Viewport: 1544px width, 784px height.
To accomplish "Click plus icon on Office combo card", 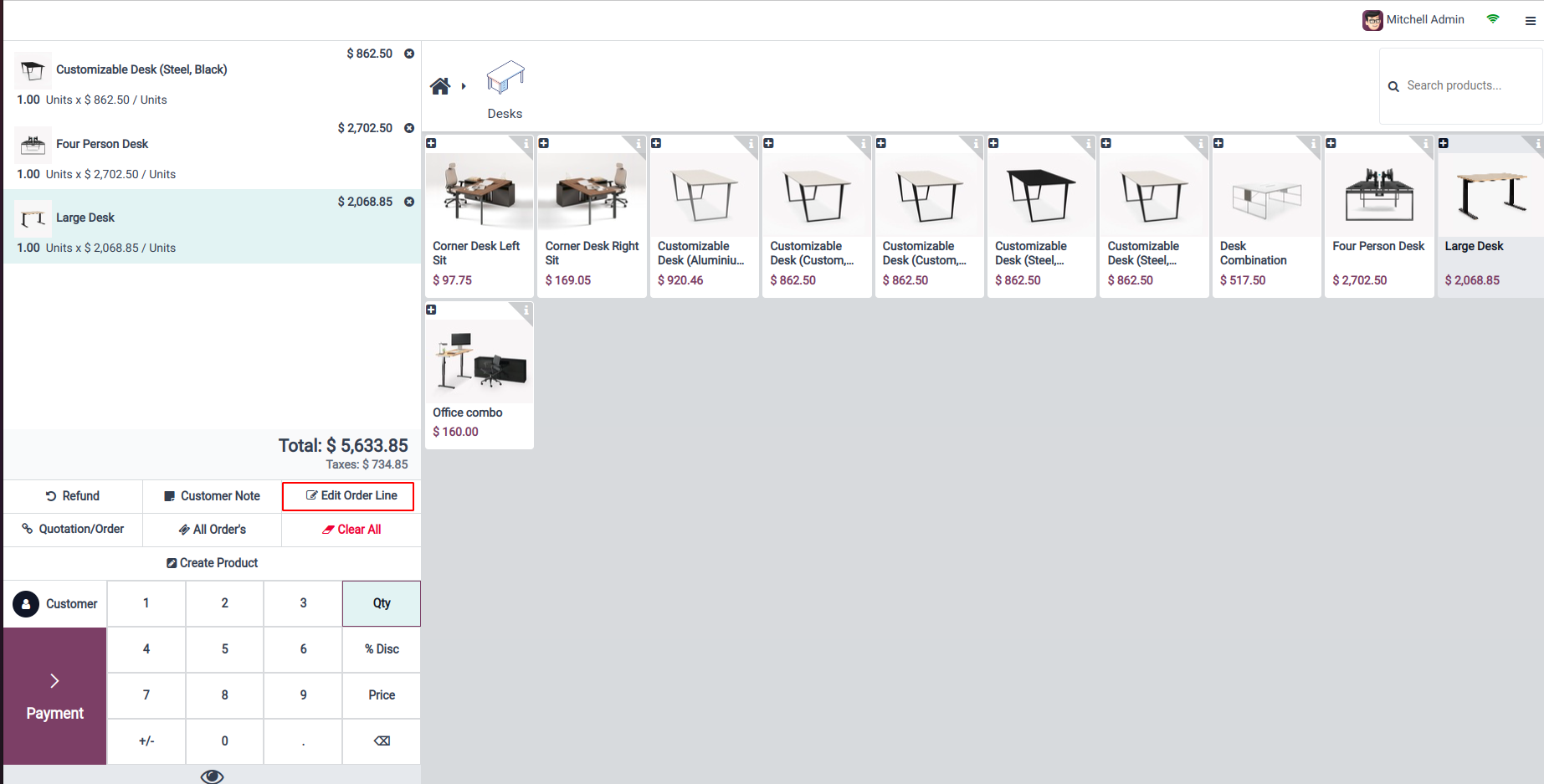I will pyautogui.click(x=432, y=310).
